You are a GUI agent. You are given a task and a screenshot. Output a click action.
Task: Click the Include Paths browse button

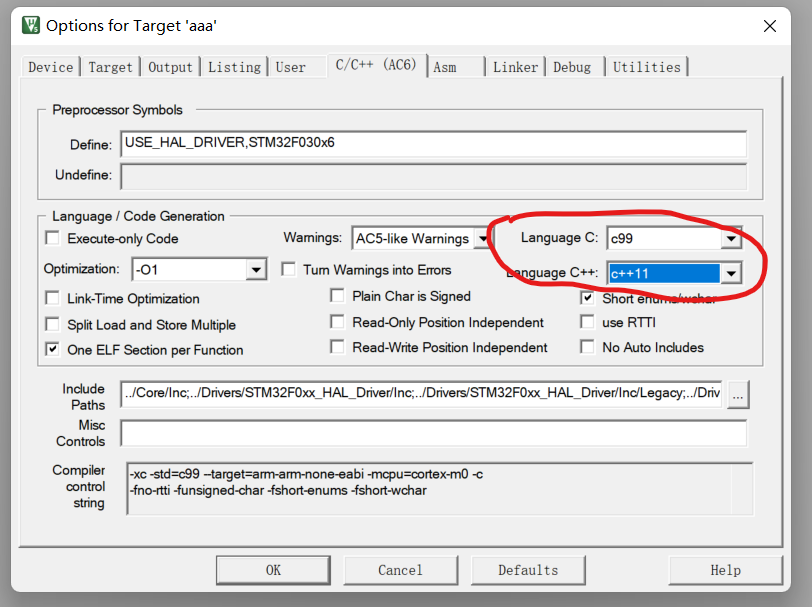click(x=738, y=395)
